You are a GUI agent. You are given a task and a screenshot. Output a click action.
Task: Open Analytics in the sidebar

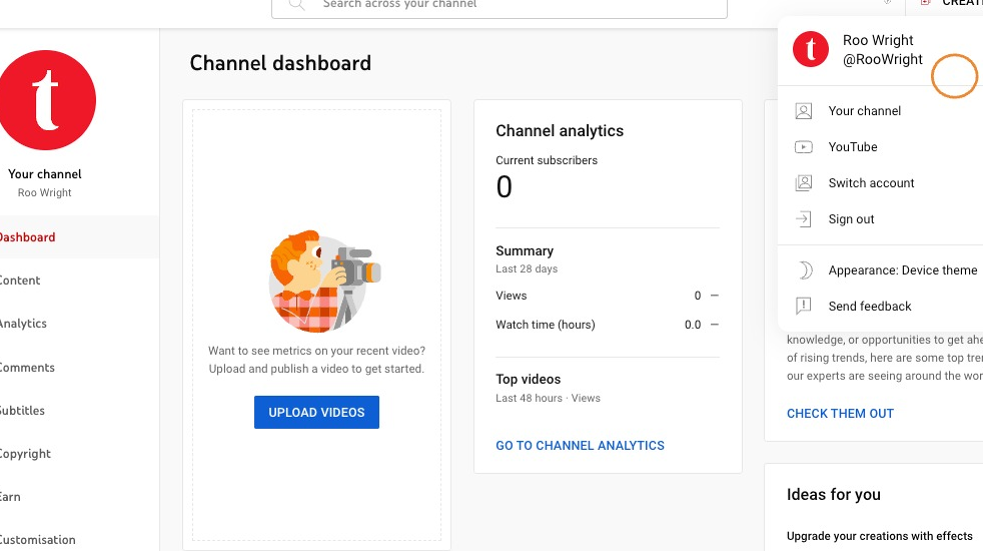(x=79, y=323)
